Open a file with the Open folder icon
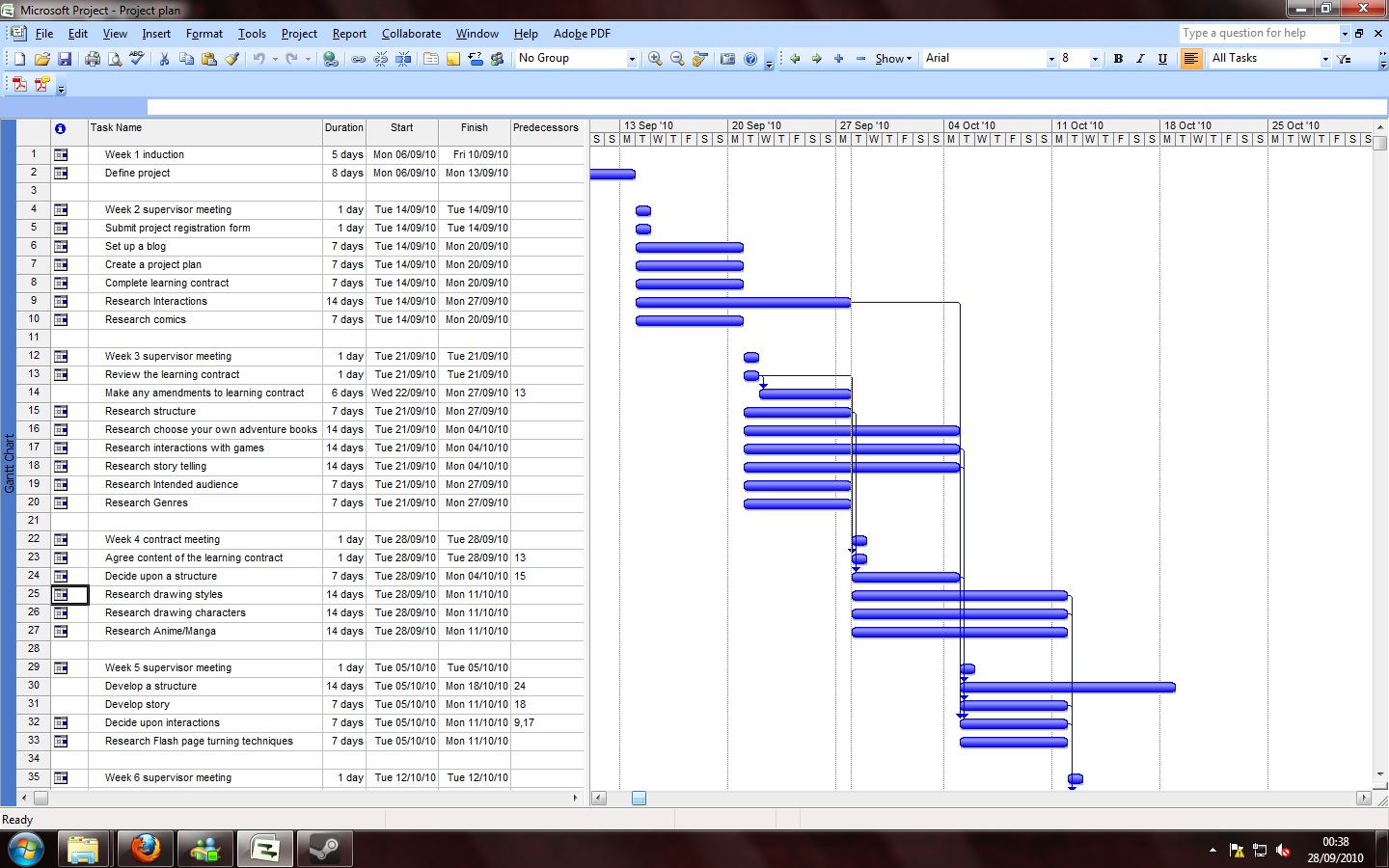 point(42,59)
